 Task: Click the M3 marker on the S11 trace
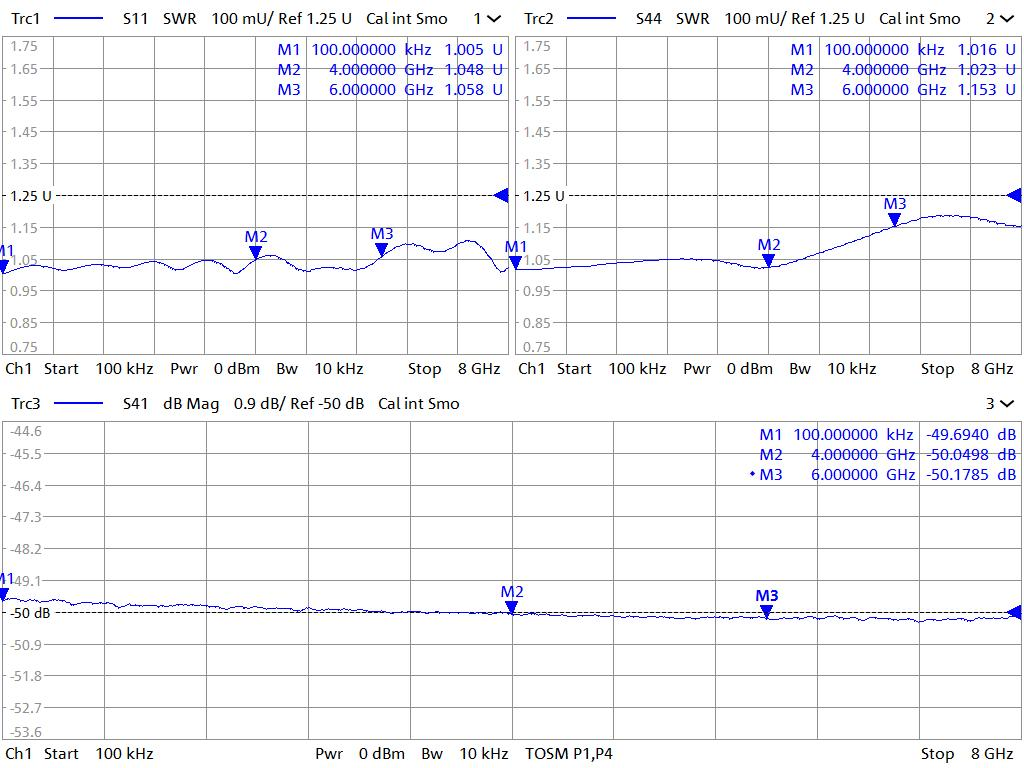pos(381,250)
